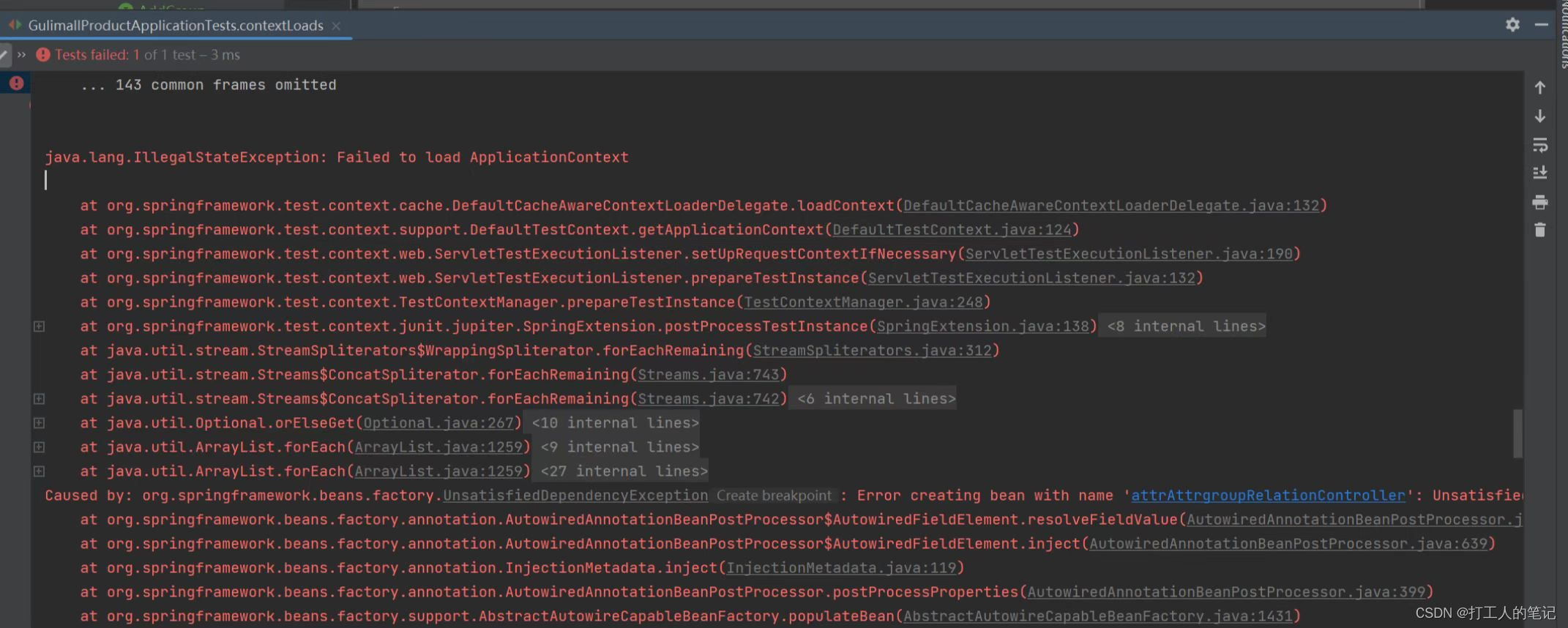Expand fold marker at ArrayList.forEach 27 internal lines
1568x628 pixels.
point(40,471)
